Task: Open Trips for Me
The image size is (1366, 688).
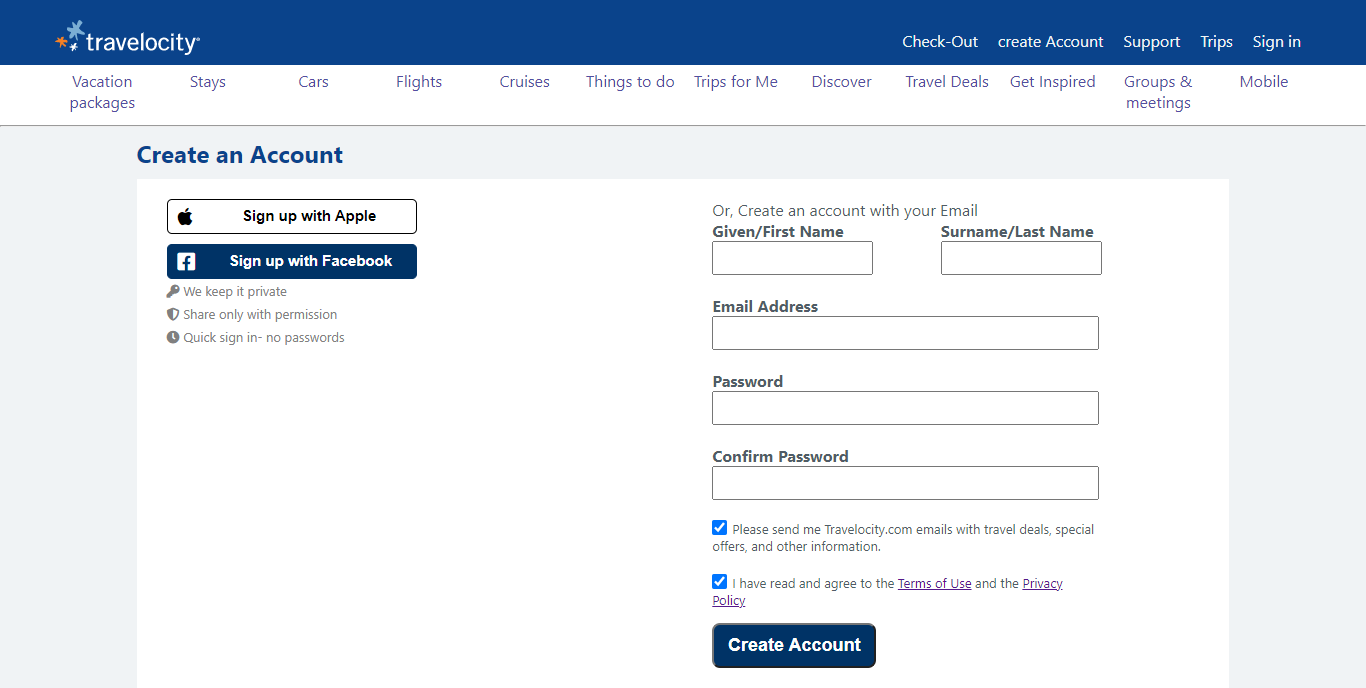Action: 736,82
